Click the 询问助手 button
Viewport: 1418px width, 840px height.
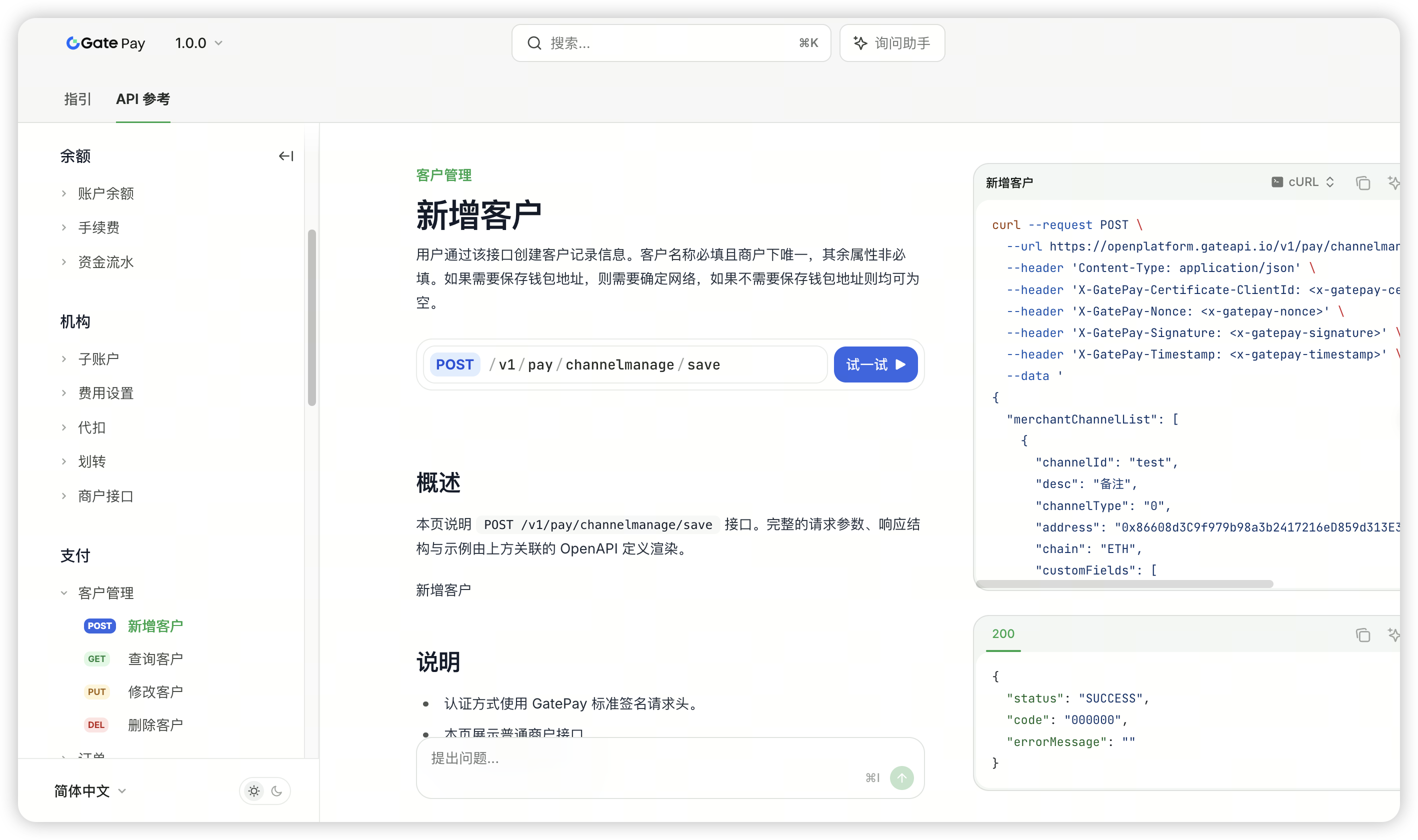[x=891, y=43]
